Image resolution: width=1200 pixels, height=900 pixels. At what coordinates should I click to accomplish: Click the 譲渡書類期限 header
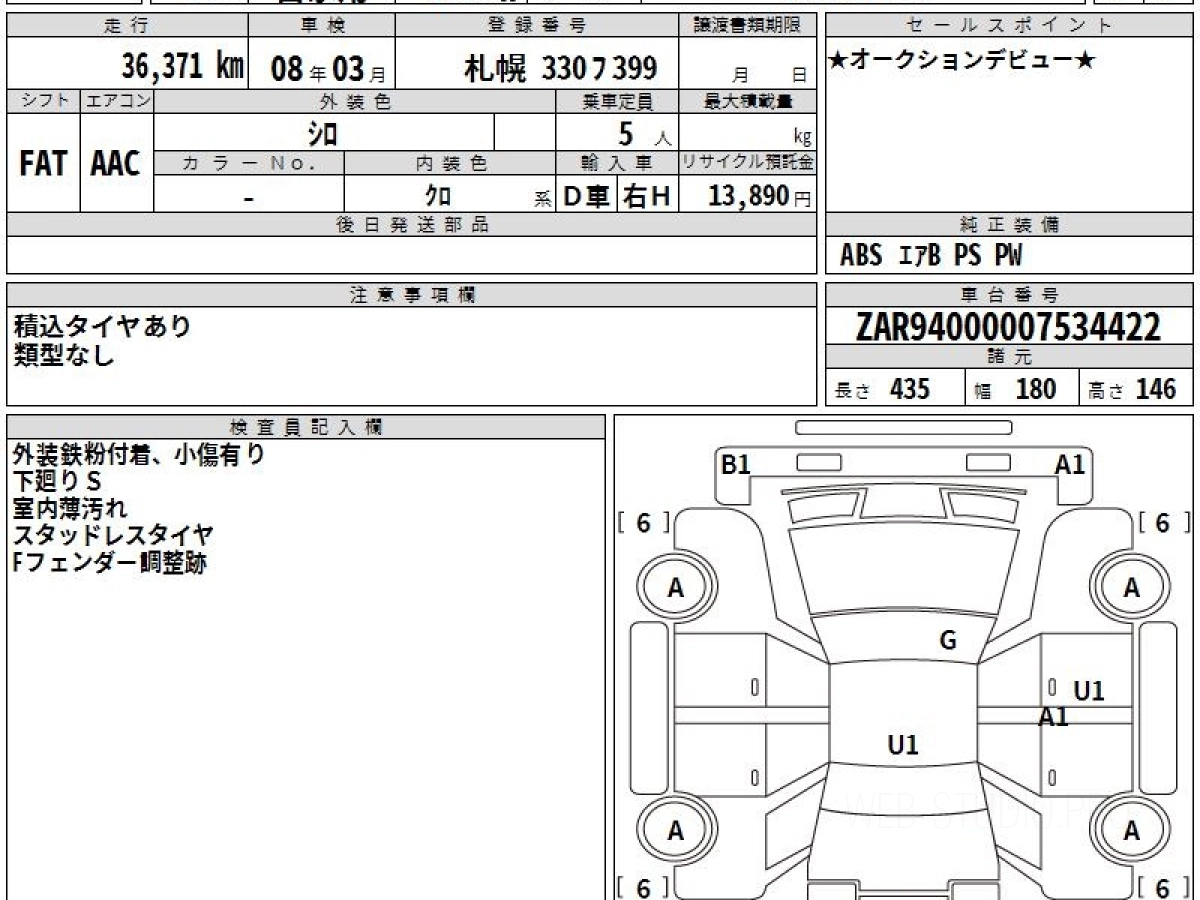747,26
